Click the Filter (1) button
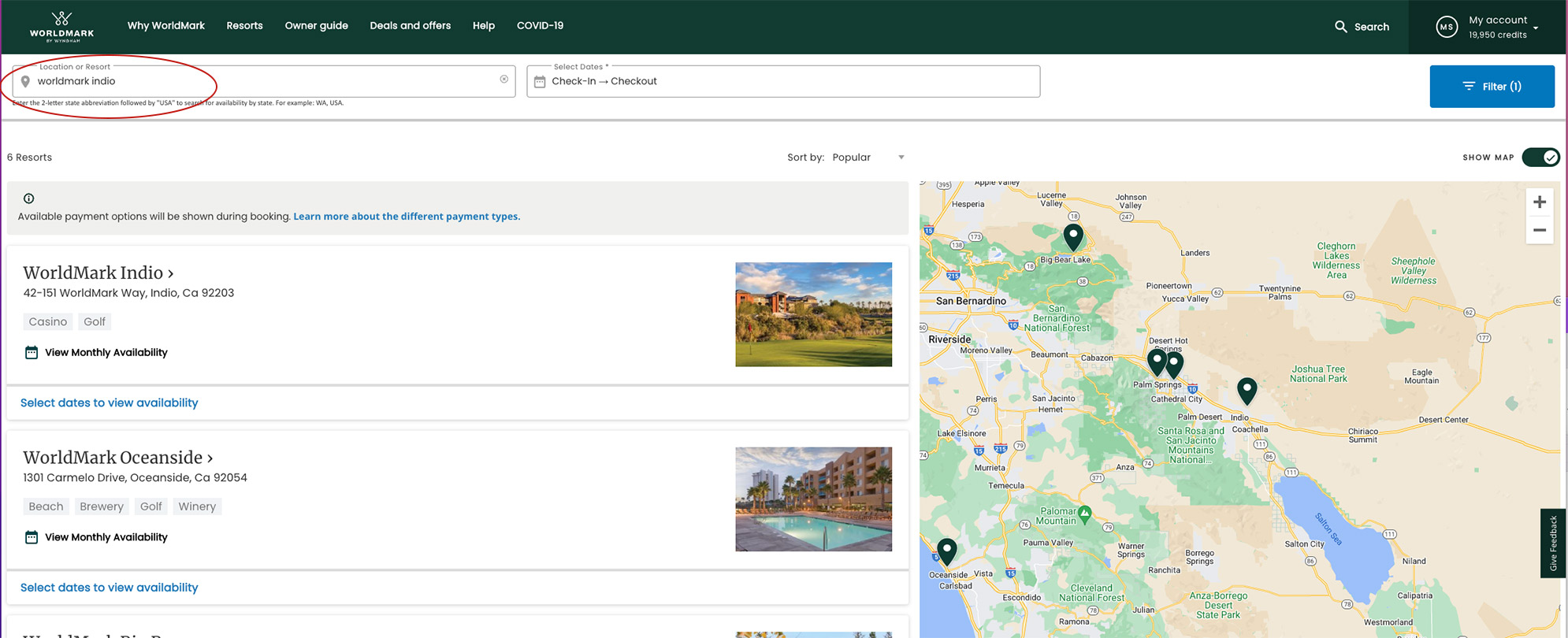Image resolution: width=1568 pixels, height=638 pixels. 1492,87
